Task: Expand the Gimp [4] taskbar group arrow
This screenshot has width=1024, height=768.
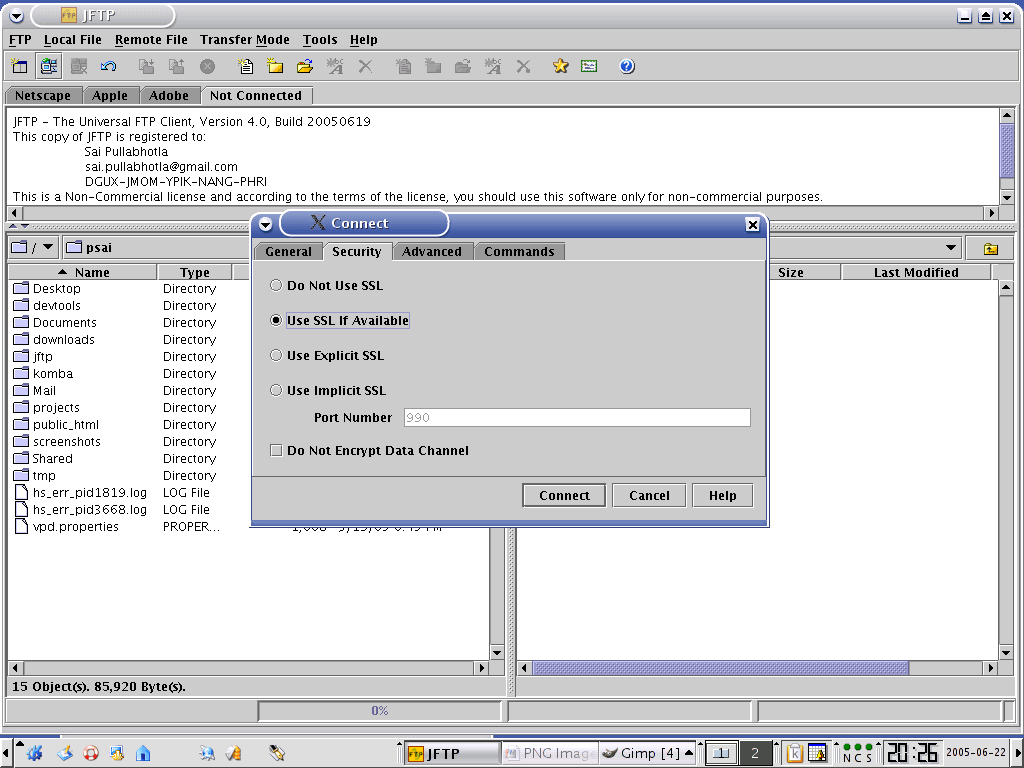Action: (688, 753)
